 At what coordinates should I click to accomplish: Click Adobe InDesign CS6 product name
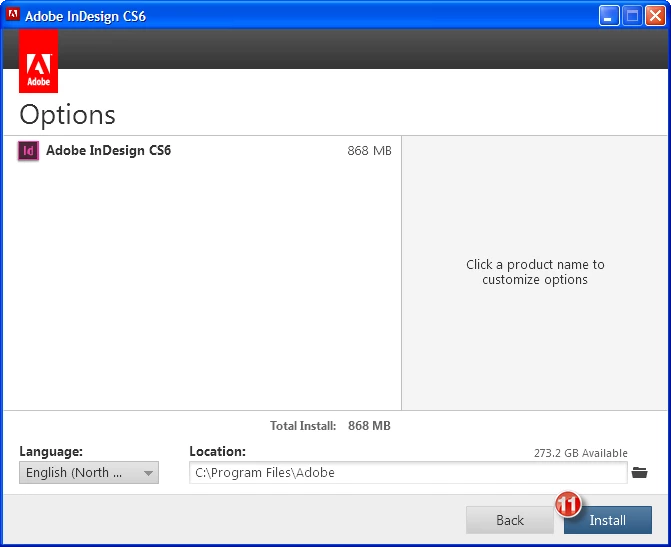click(108, 150)
